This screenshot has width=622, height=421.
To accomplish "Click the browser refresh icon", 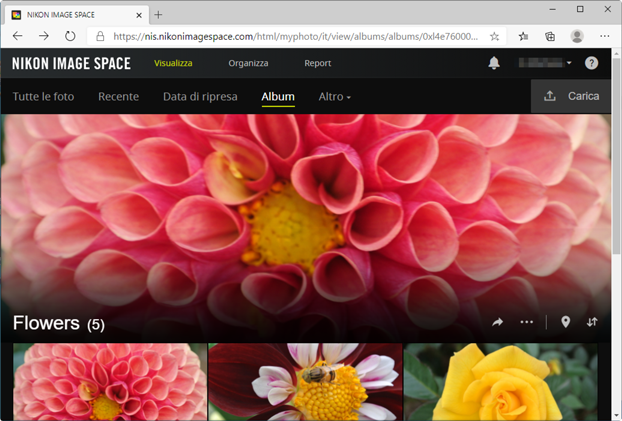I will coord(70,36).
